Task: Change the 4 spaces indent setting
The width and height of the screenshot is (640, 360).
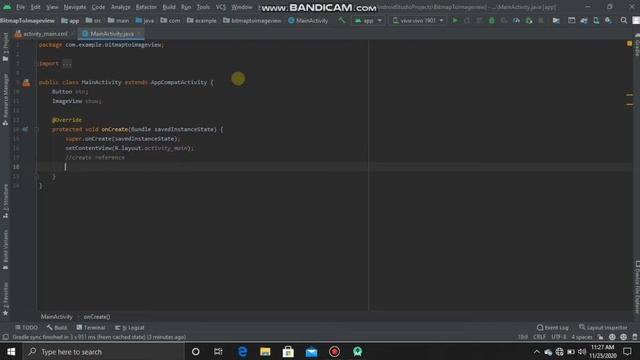Action: (x=582, y=337)
